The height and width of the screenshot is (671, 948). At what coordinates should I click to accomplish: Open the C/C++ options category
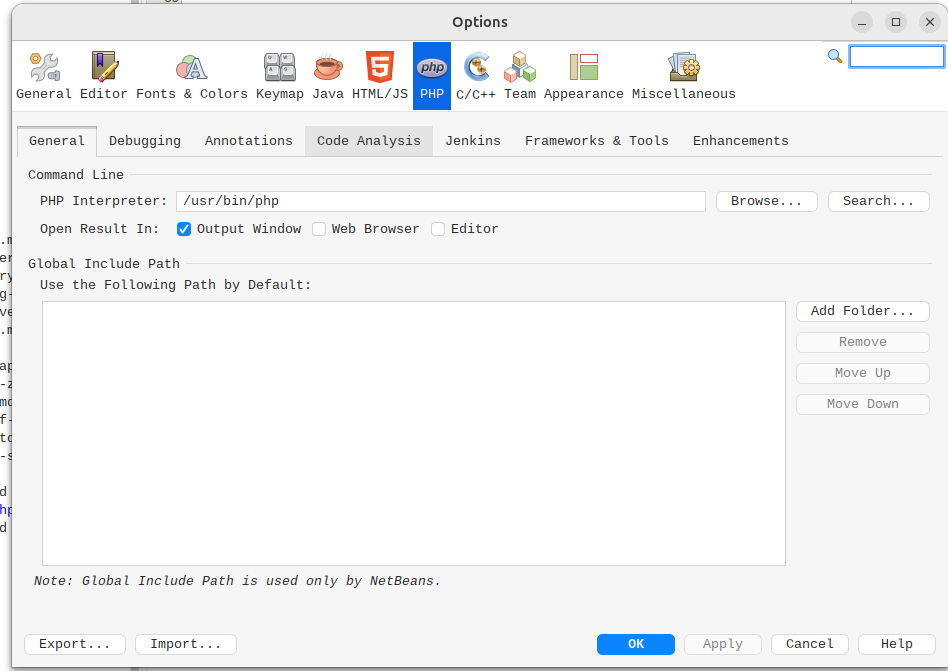click(477, 76)
